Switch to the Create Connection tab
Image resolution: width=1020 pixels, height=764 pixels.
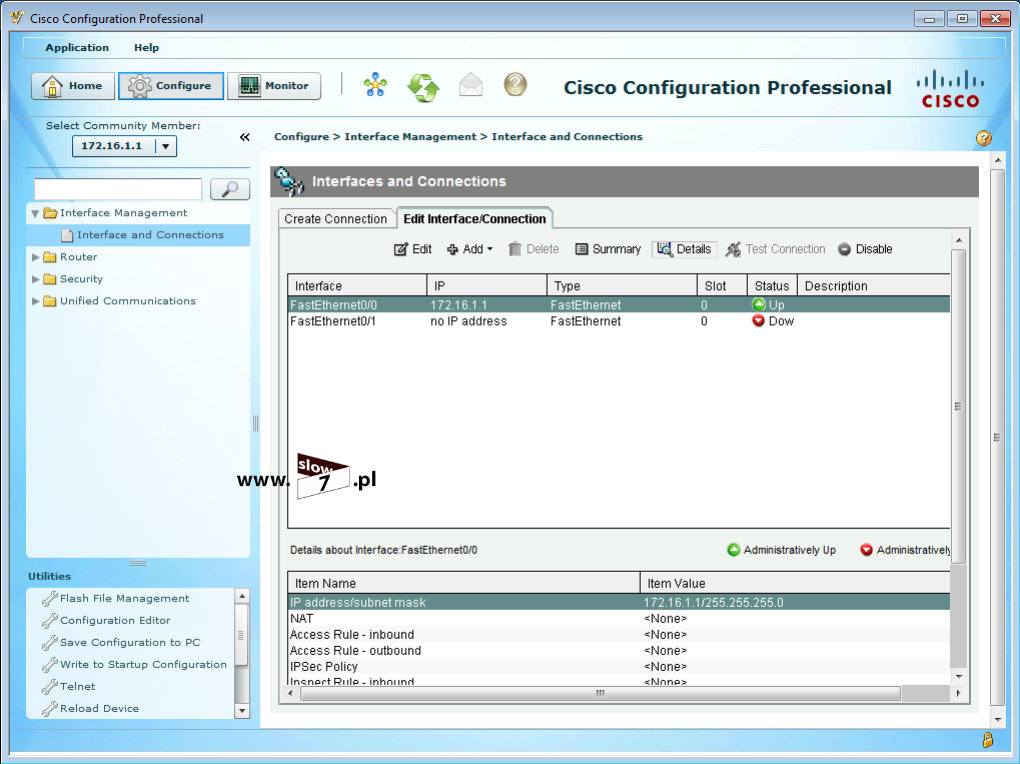336,219
